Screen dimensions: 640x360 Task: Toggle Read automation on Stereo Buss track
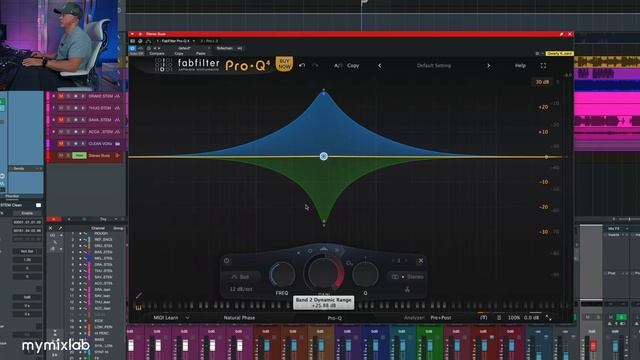pos(79,156)
